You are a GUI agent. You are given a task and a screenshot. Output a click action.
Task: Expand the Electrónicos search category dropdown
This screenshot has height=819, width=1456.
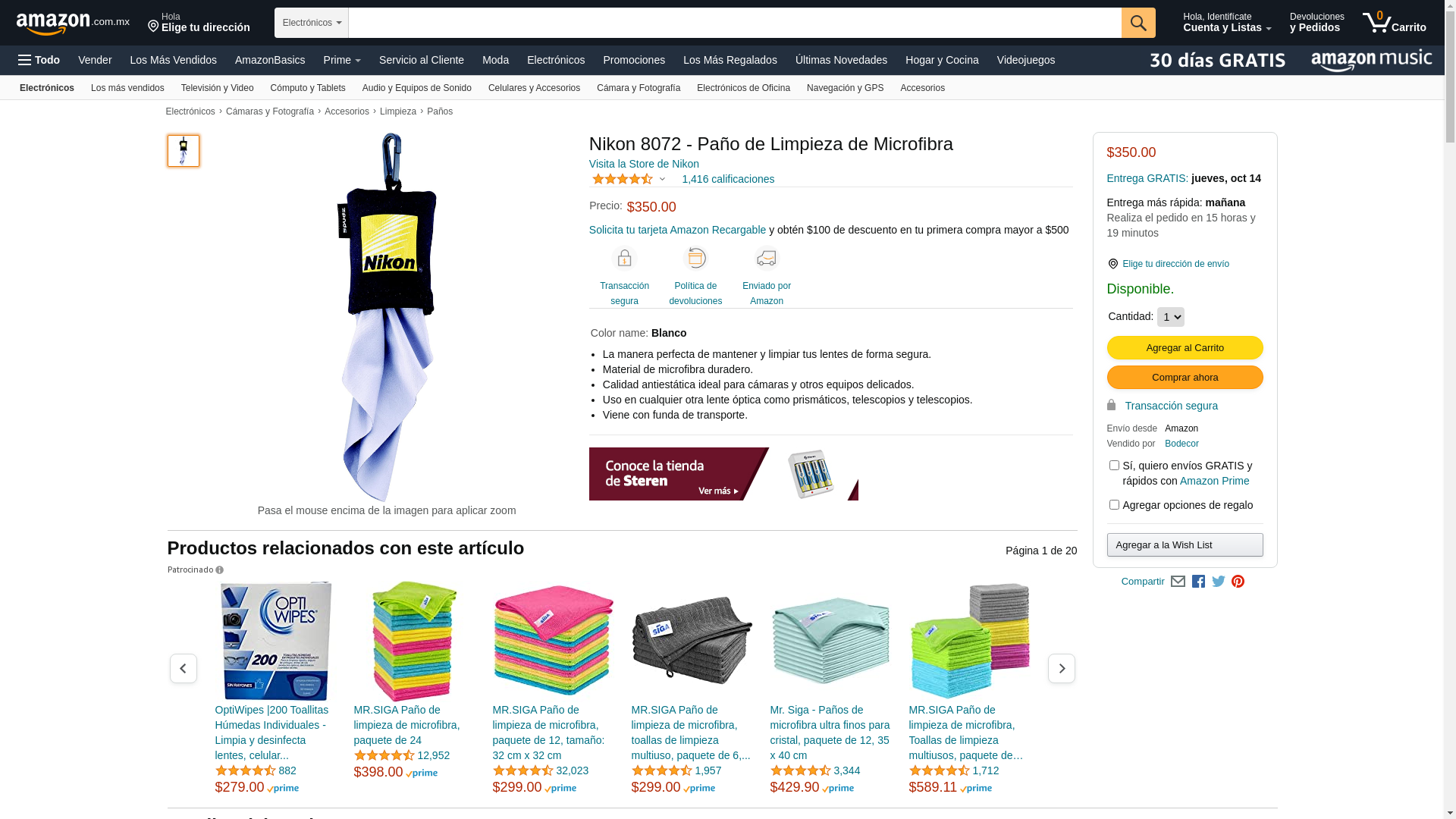[312, 23]
